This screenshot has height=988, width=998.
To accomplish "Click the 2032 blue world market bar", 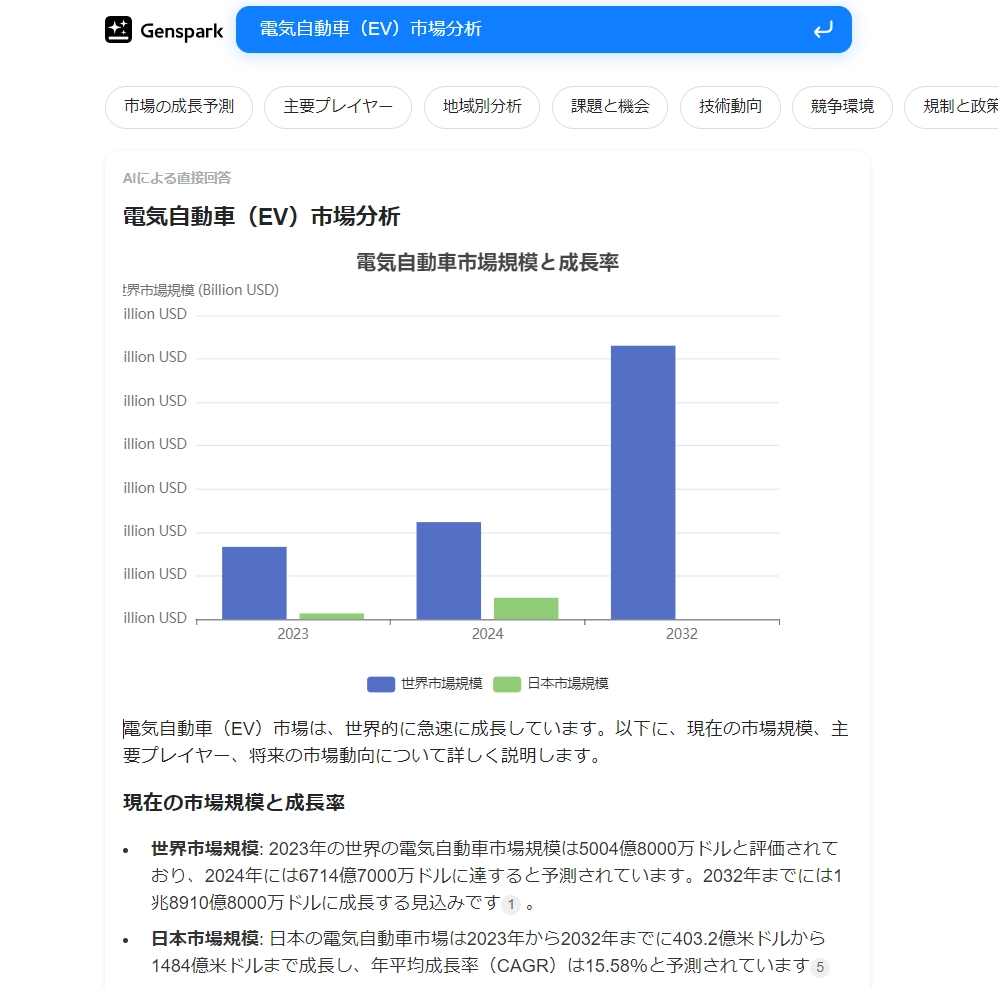I will tap(643, 483).
